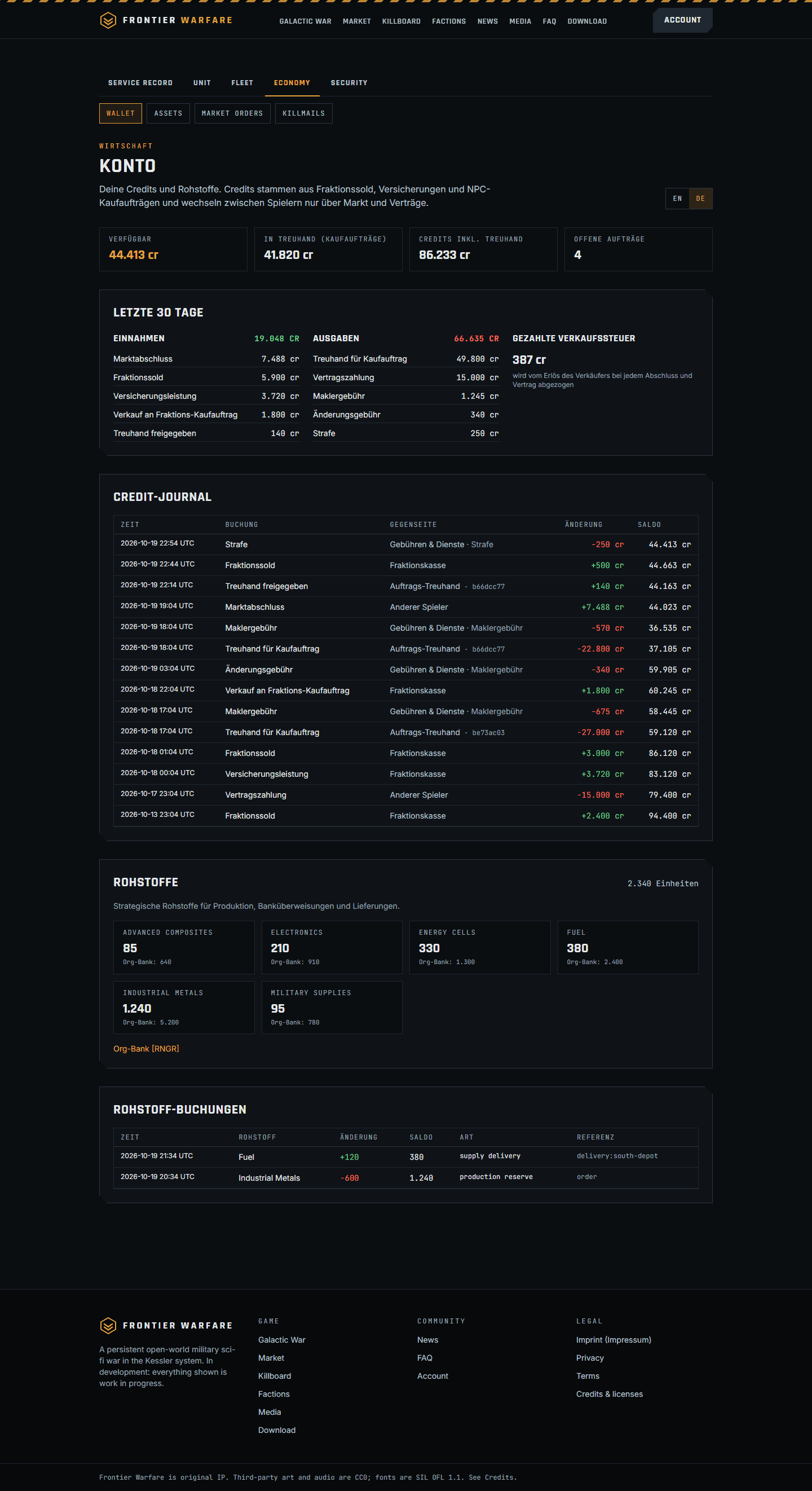The height and width of the screenshot is (1491, 812).
Task: Select the DE language option
Action: (700, 199)
